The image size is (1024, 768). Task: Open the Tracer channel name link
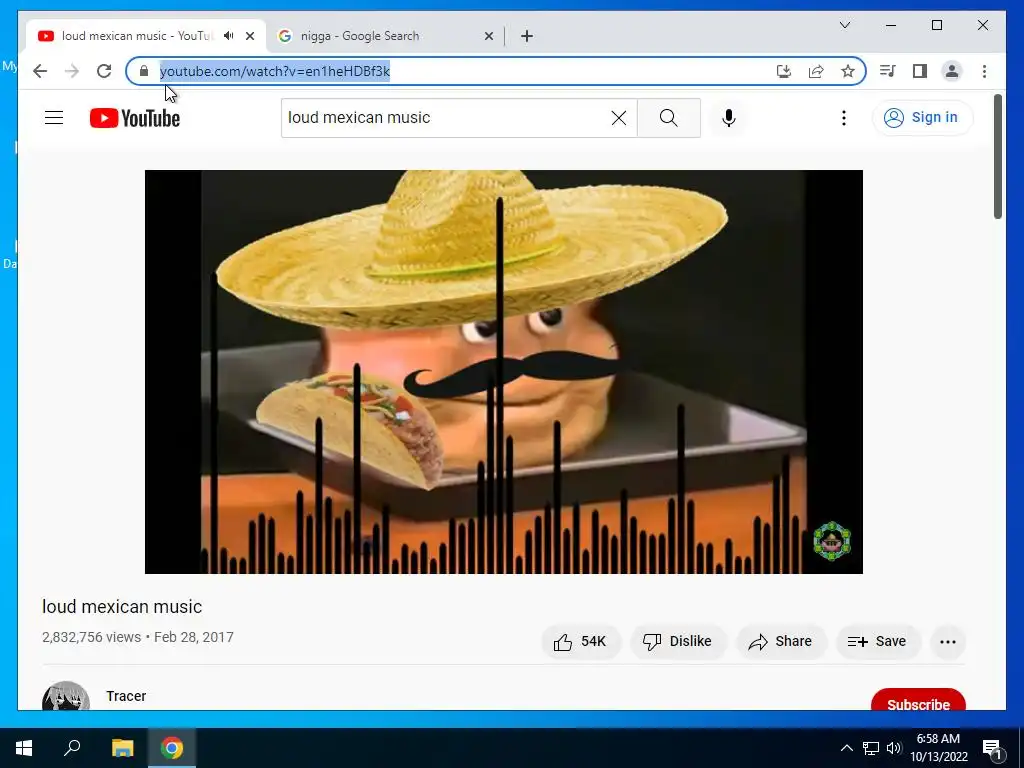[126, 696]
